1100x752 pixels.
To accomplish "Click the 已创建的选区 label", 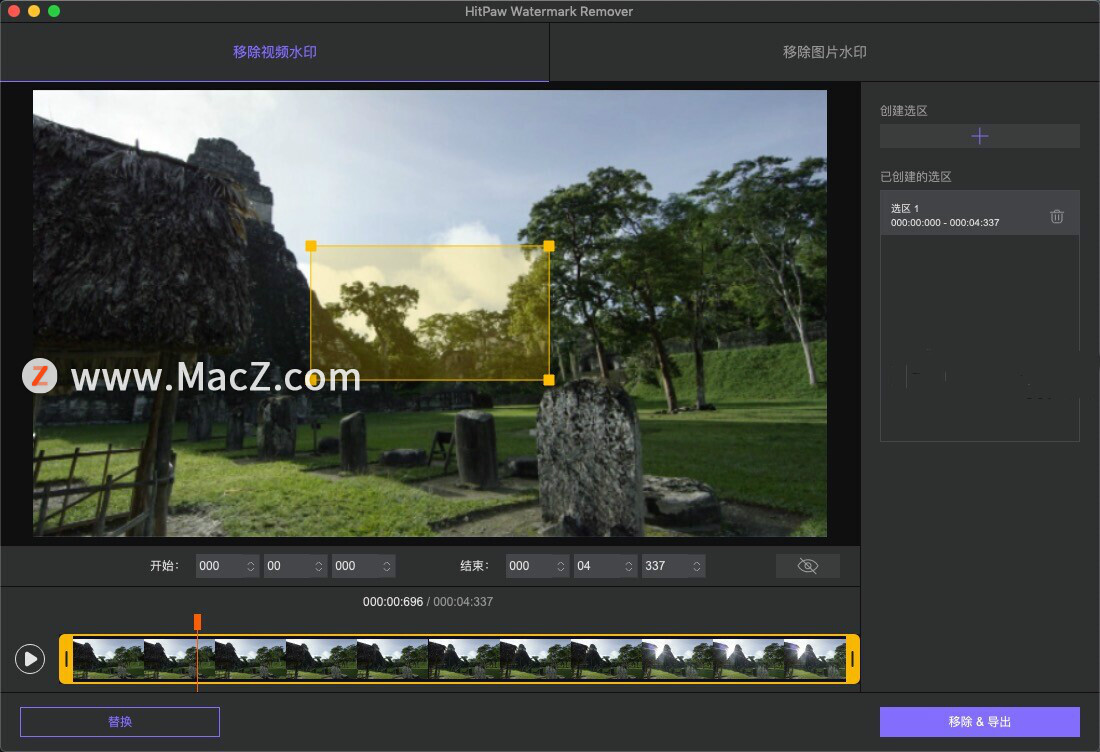I will pos(915,177).
